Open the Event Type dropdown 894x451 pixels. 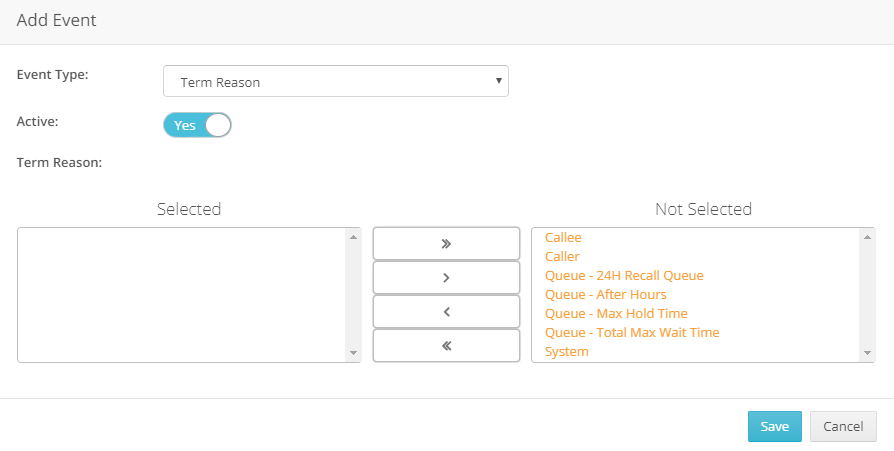point(335,82)
